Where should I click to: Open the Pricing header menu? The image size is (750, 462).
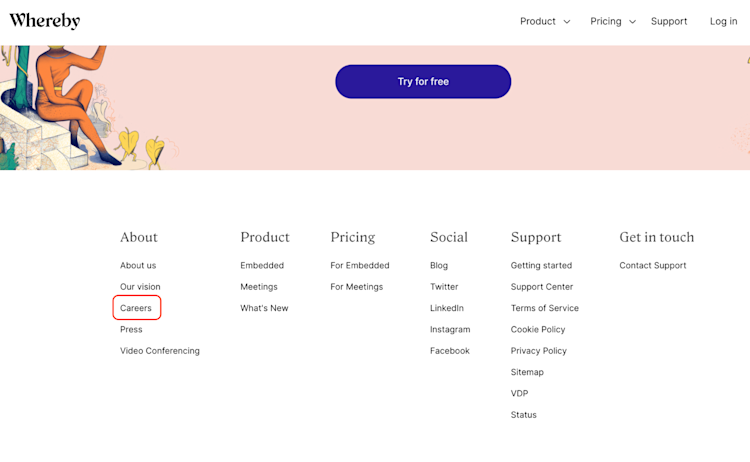606,21
